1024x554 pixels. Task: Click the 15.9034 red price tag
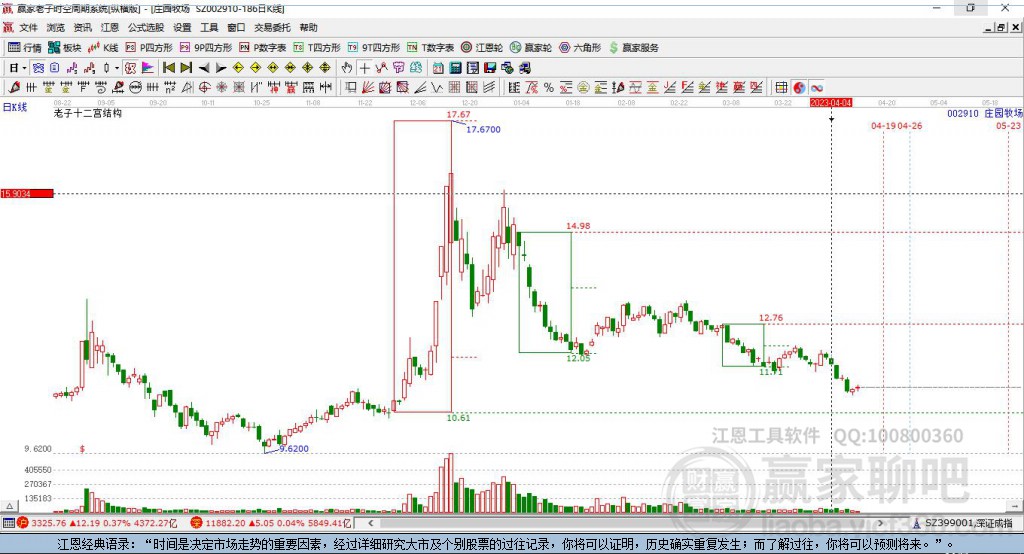pyautogui.click(x=27, y=193)
